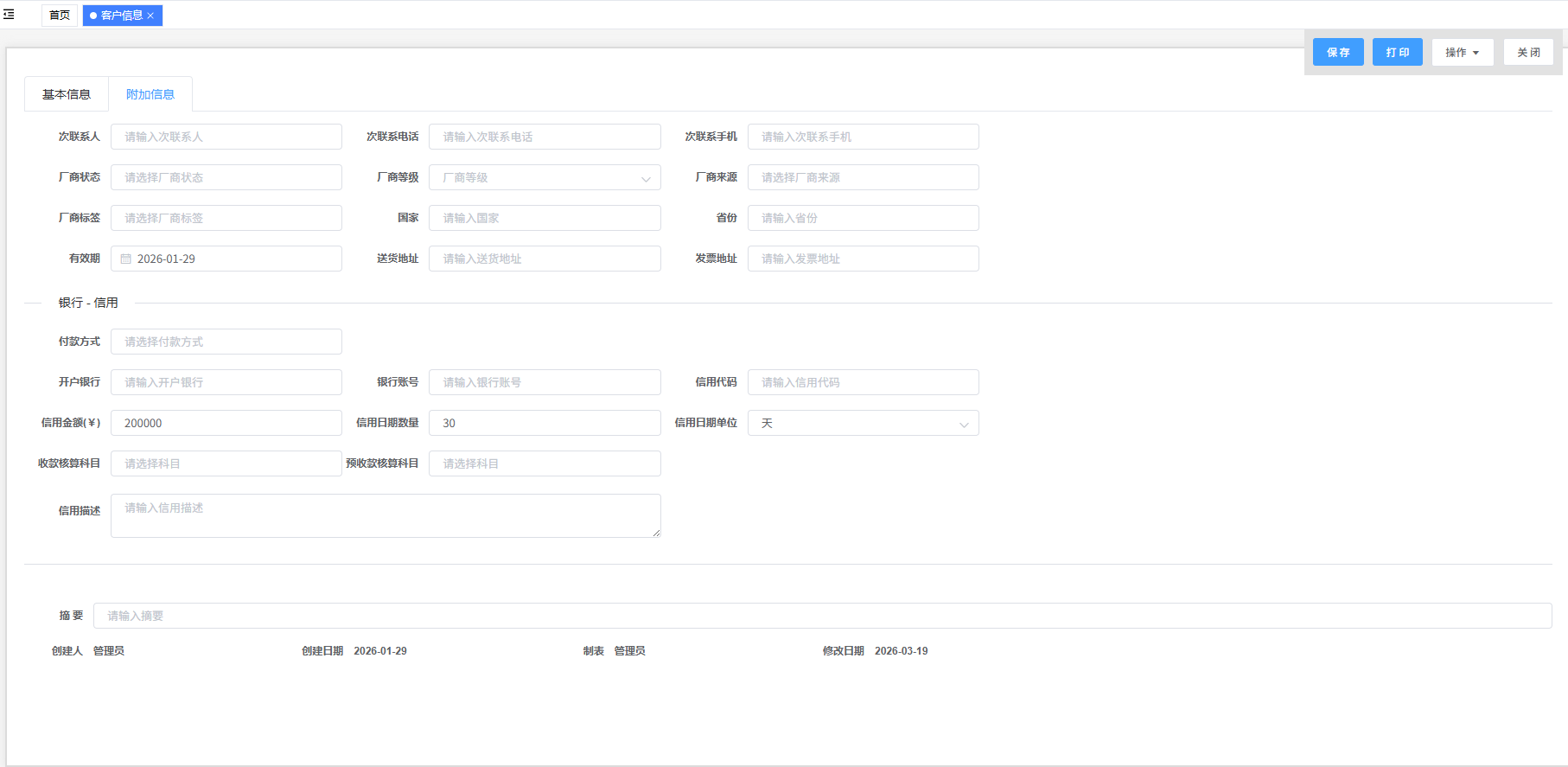1568x767 pixels.
Task: Click the calendar icon in 有效期 field
Action: (126, 259)
